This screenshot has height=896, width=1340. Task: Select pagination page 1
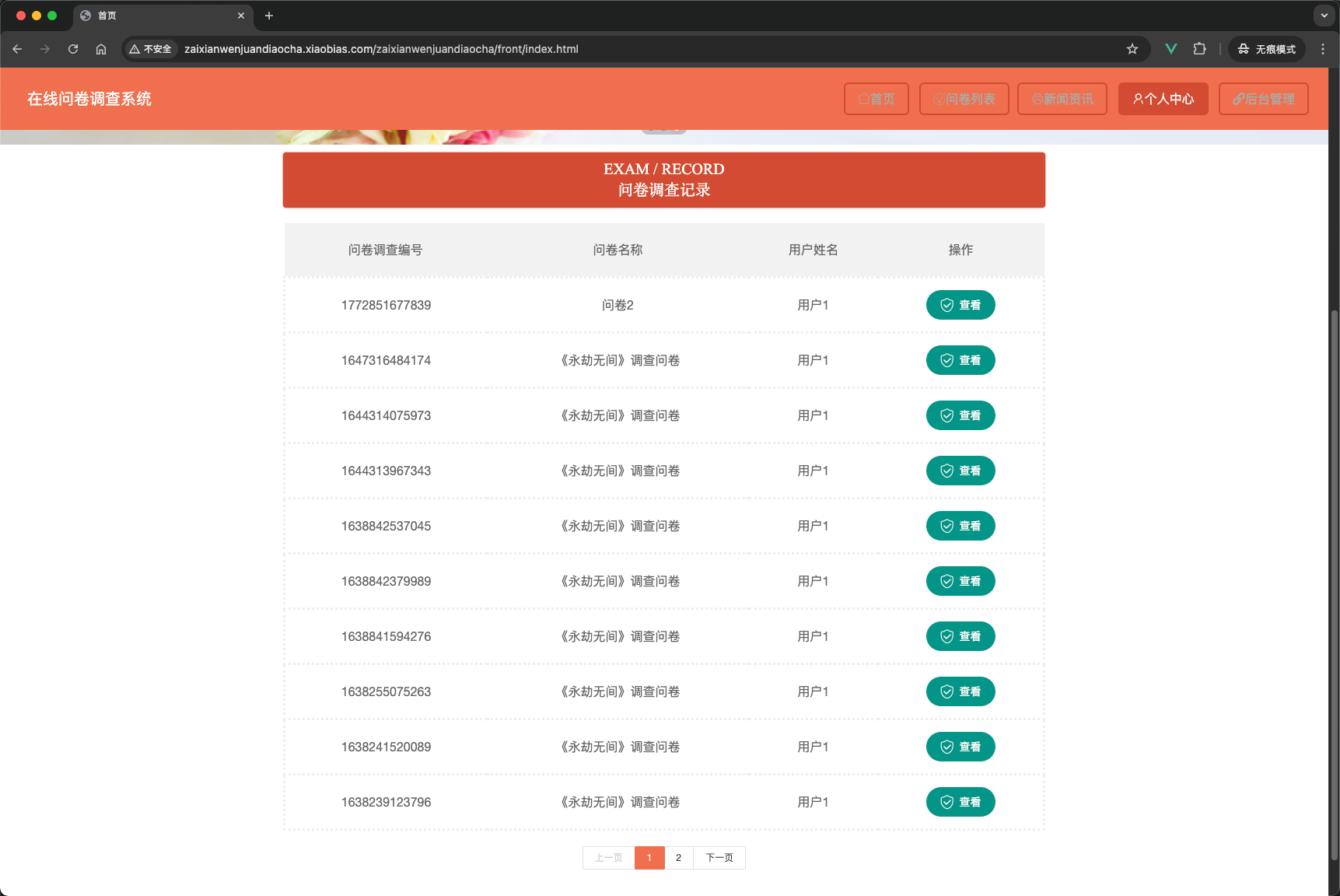coord(649,858)
